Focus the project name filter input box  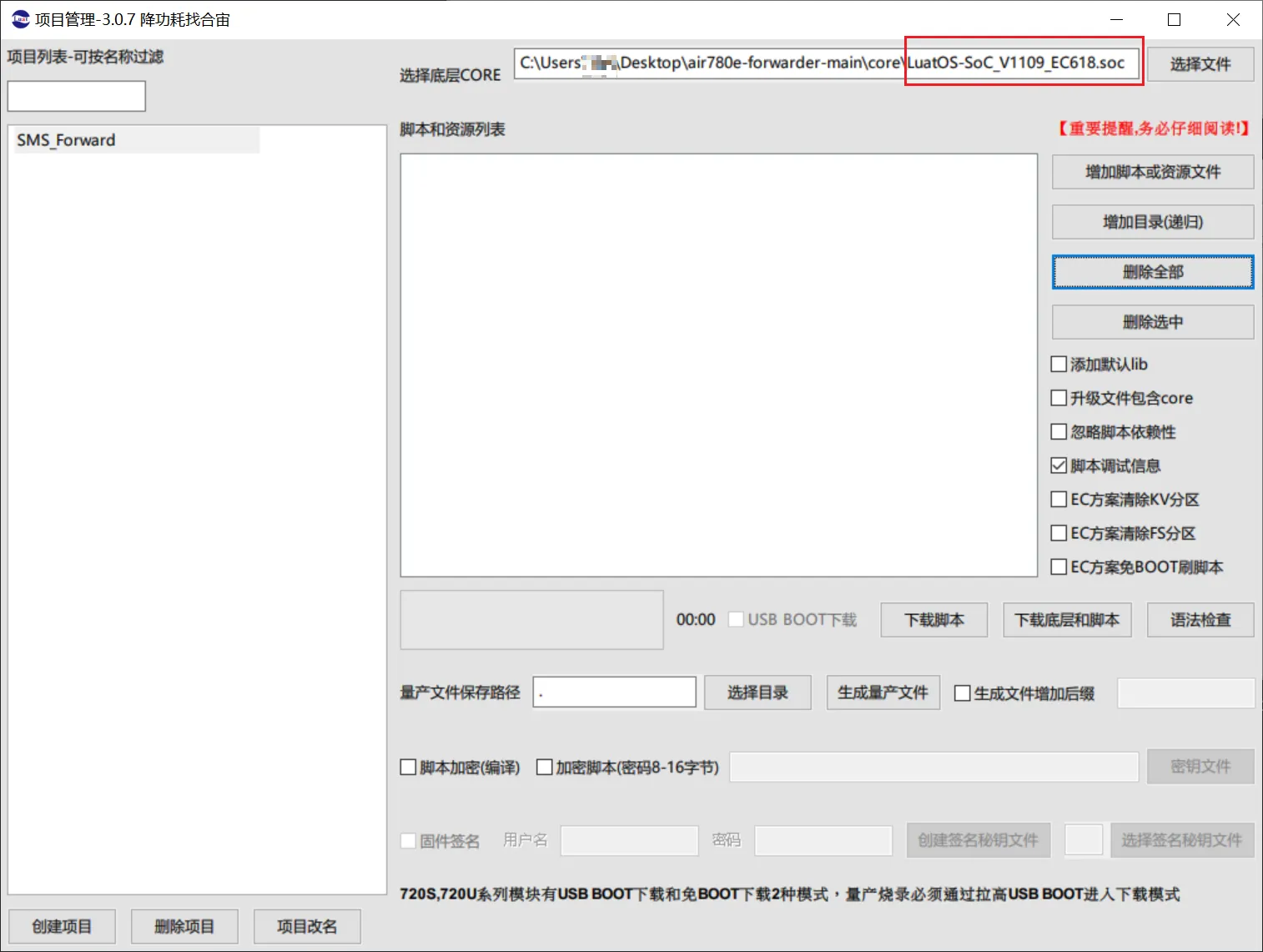pyautogui.click(x=77, y=96)
